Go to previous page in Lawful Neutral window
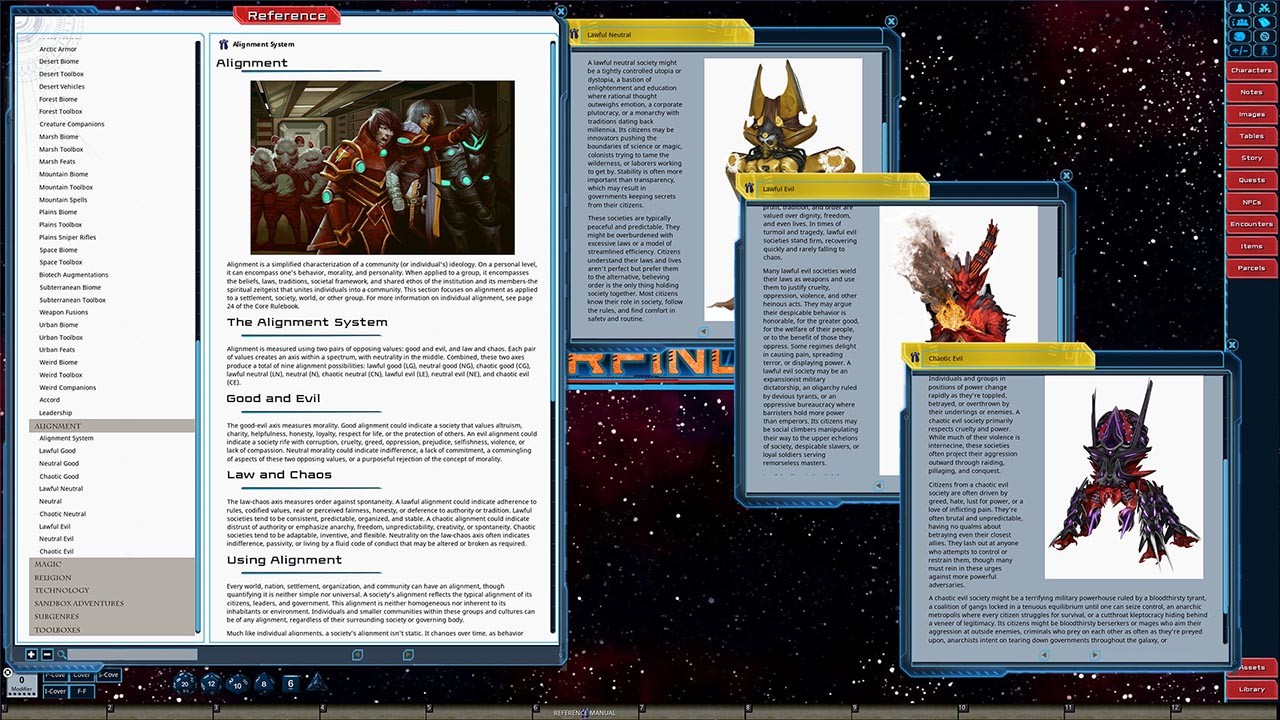1280x720 pixels. [x=703, y=331]
